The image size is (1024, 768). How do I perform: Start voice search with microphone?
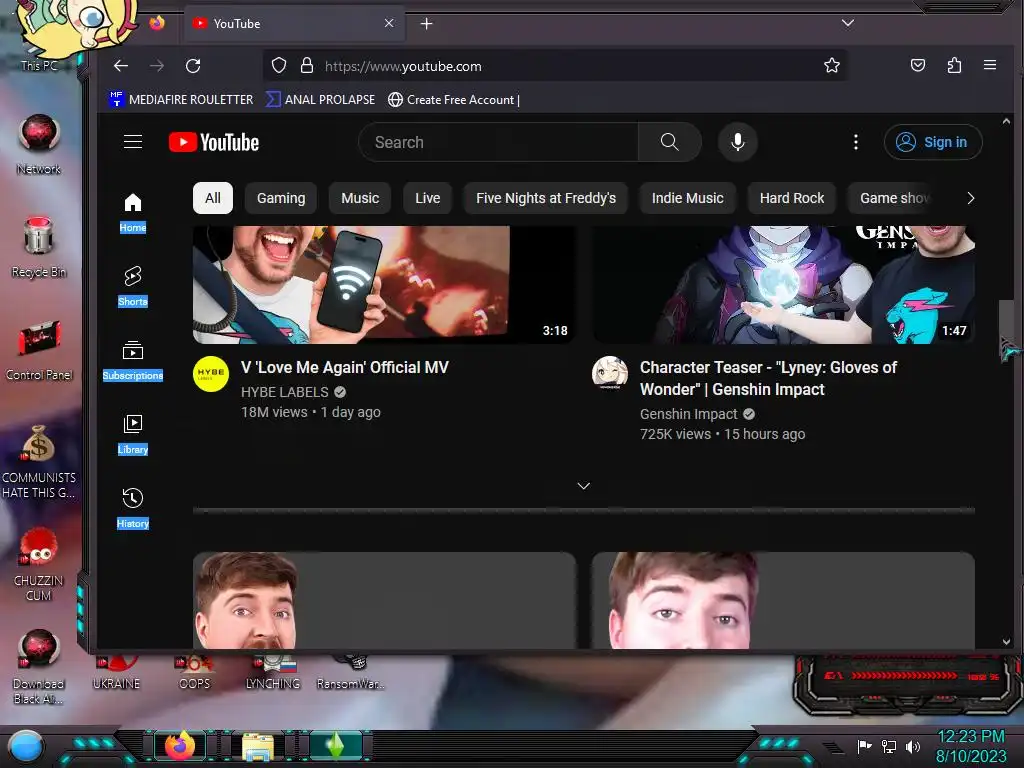[x=737, y=142]
